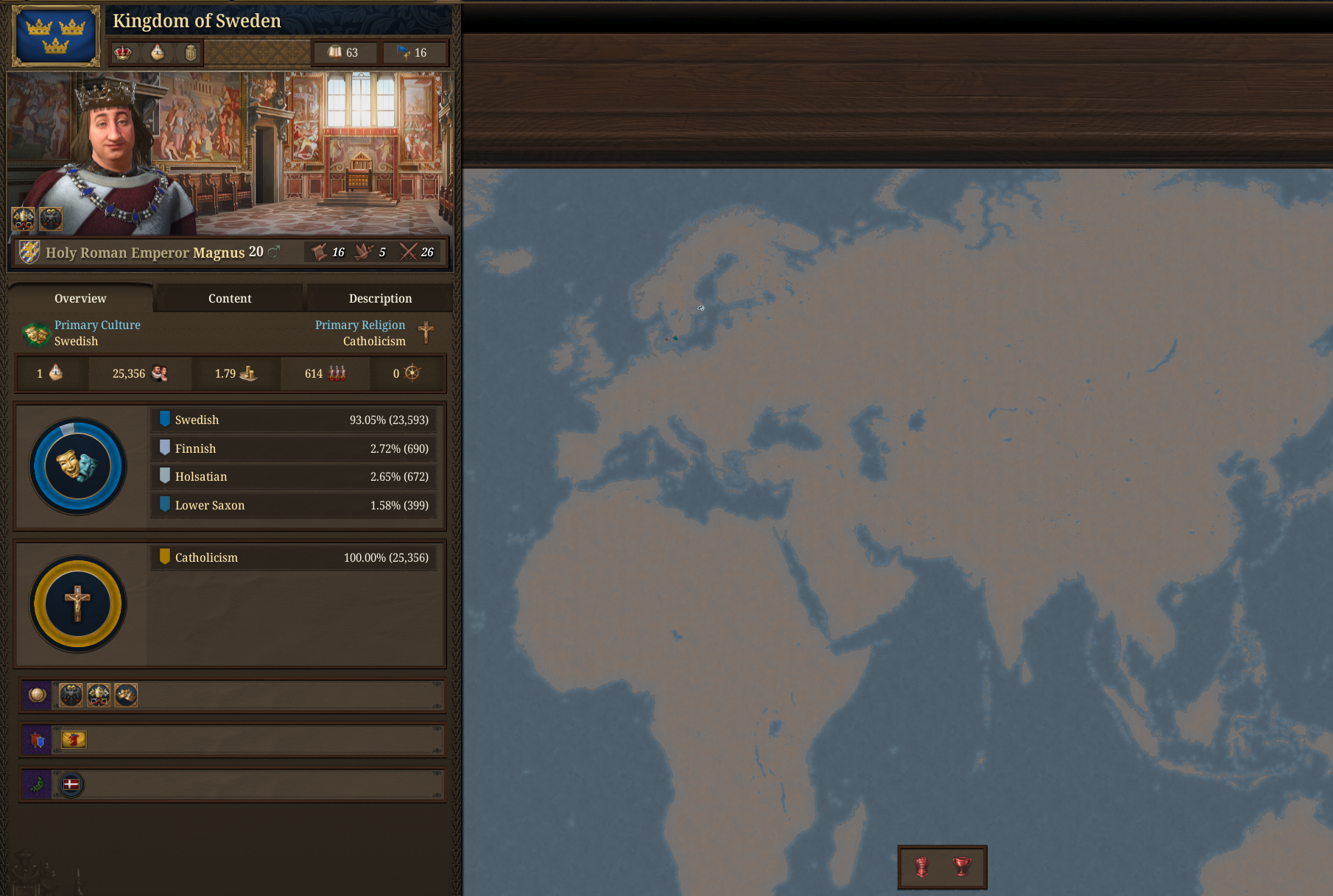Click the red and blue banners icon

37,739
